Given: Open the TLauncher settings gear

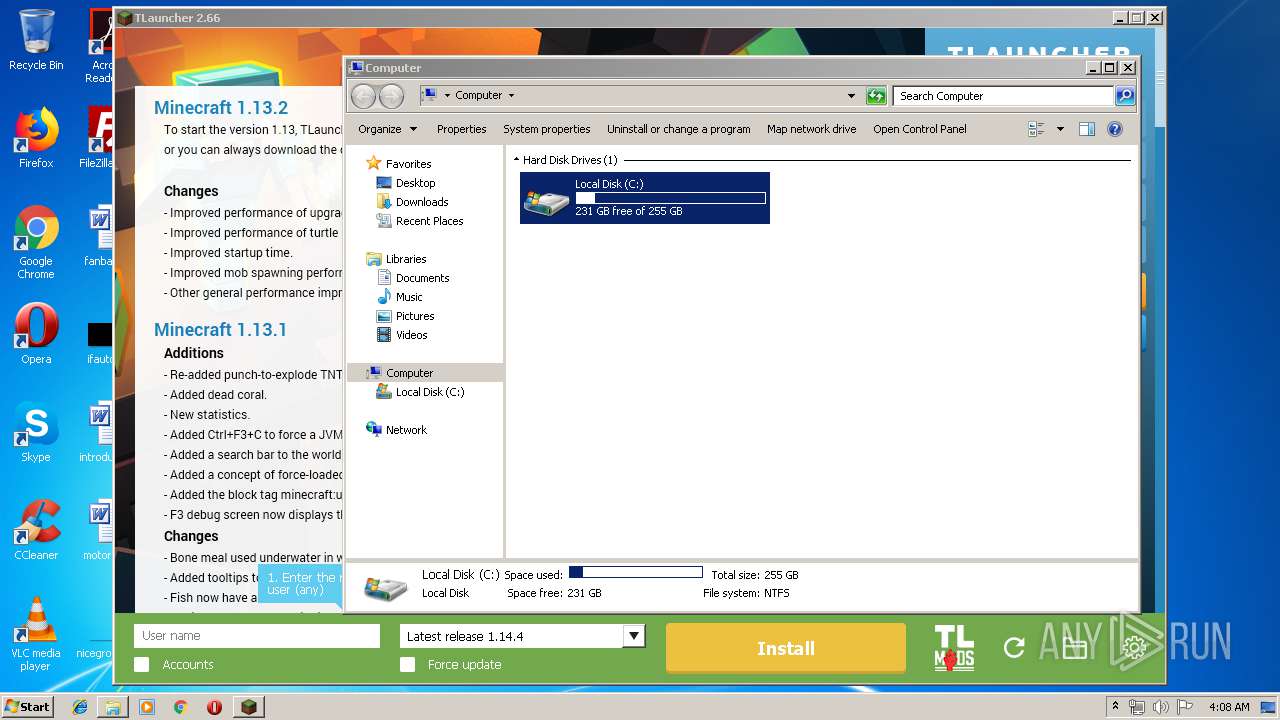Looking at the screenshot, I should click(1134, 648).
